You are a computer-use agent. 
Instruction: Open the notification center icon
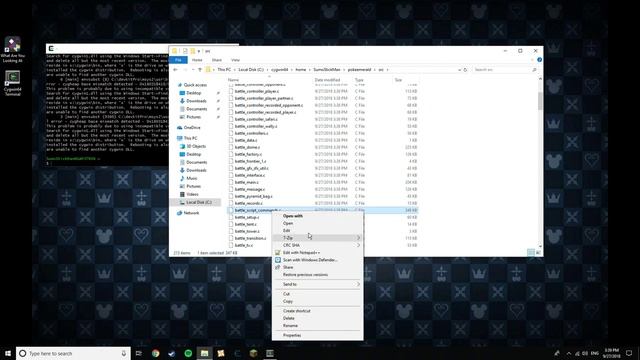(x=629, y=353)
